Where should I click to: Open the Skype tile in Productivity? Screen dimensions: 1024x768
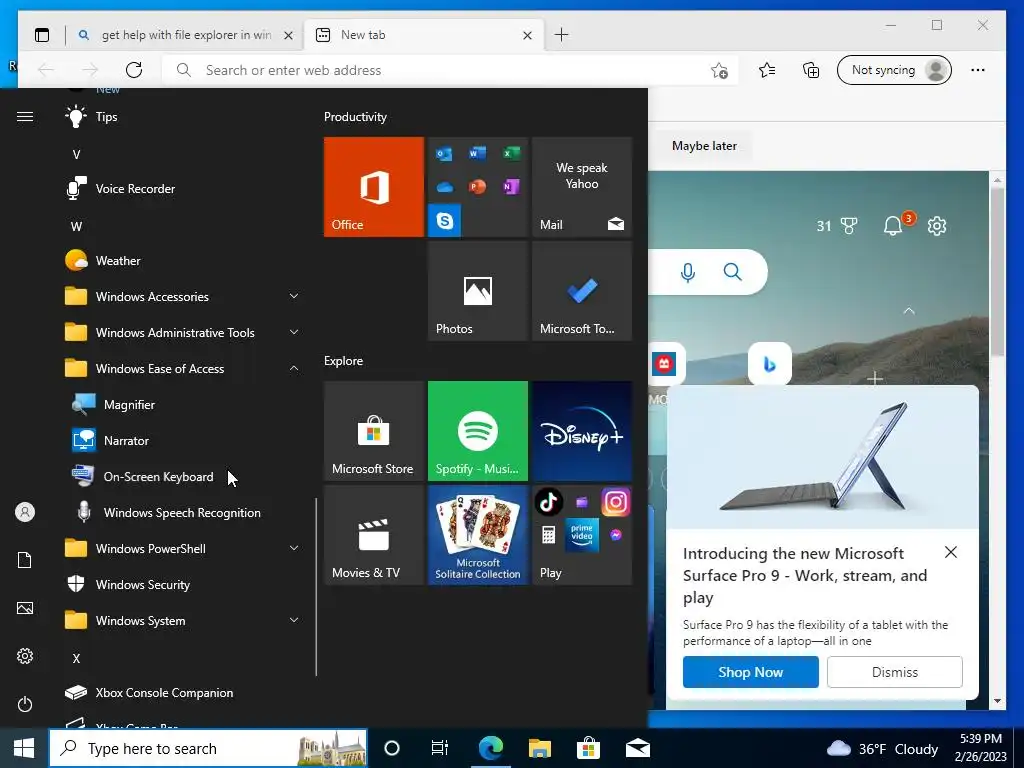(445, 221)
